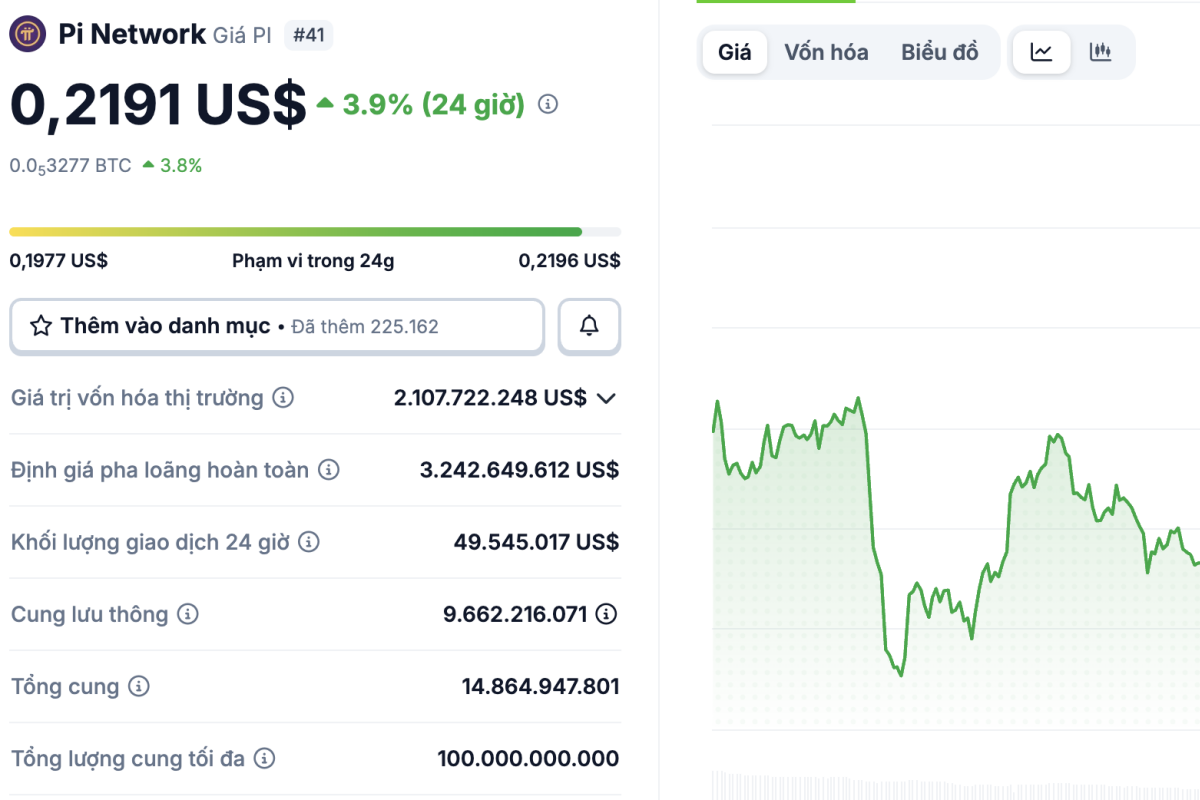The width and height of the screenshot is (1200, 800).
Task: Click info icon next to Giá trị vốn hóa thị trường
Action: 284,398
